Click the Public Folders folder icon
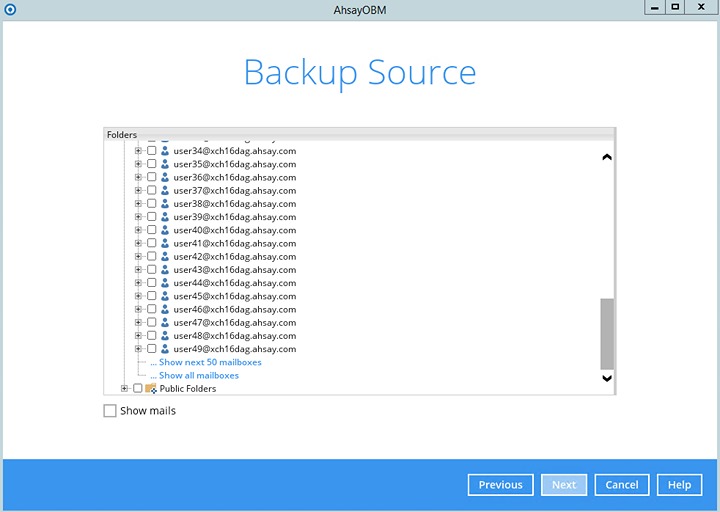 coord(151,389)
